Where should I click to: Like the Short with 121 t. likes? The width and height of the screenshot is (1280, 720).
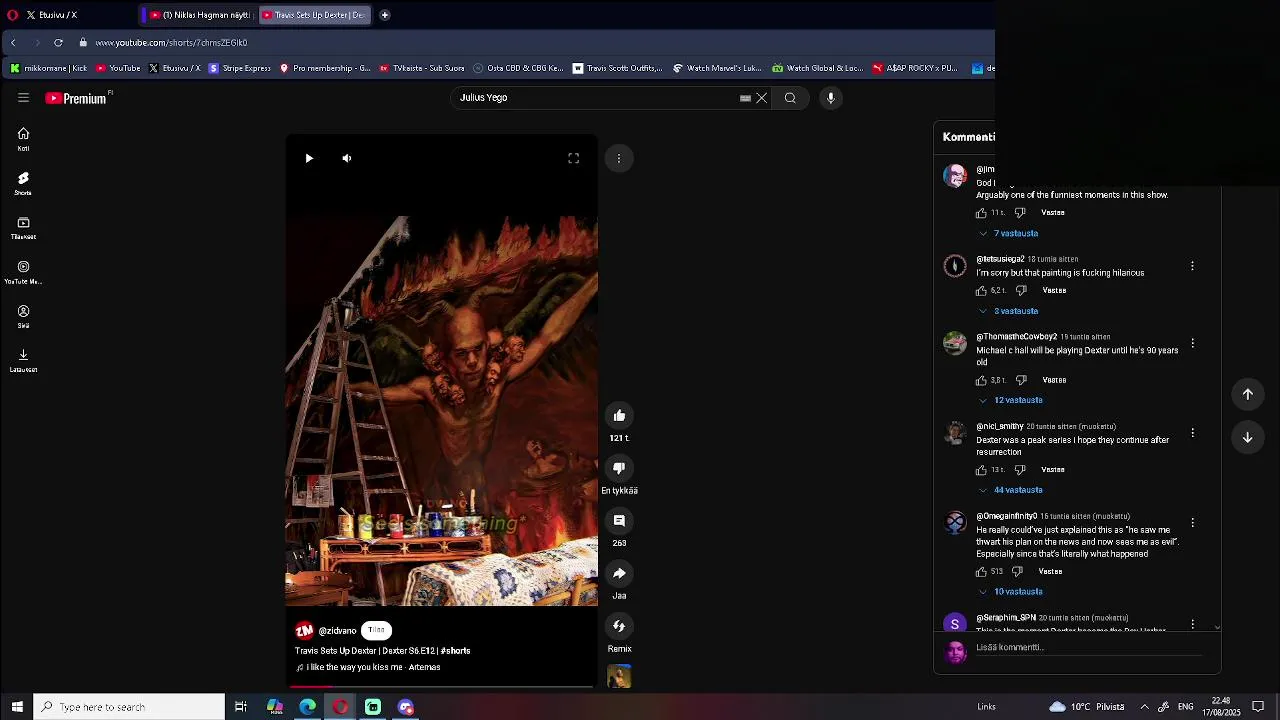tap(619, 415)
